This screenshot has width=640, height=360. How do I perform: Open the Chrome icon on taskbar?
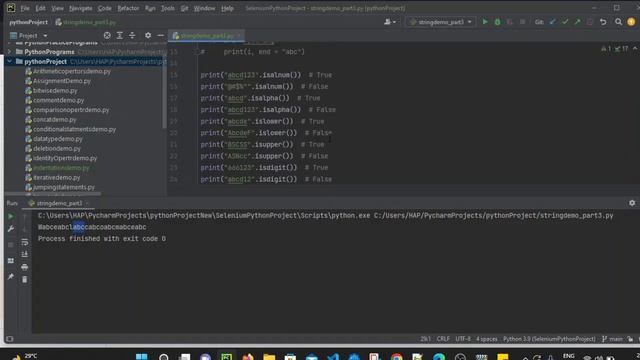click(396, 357)
